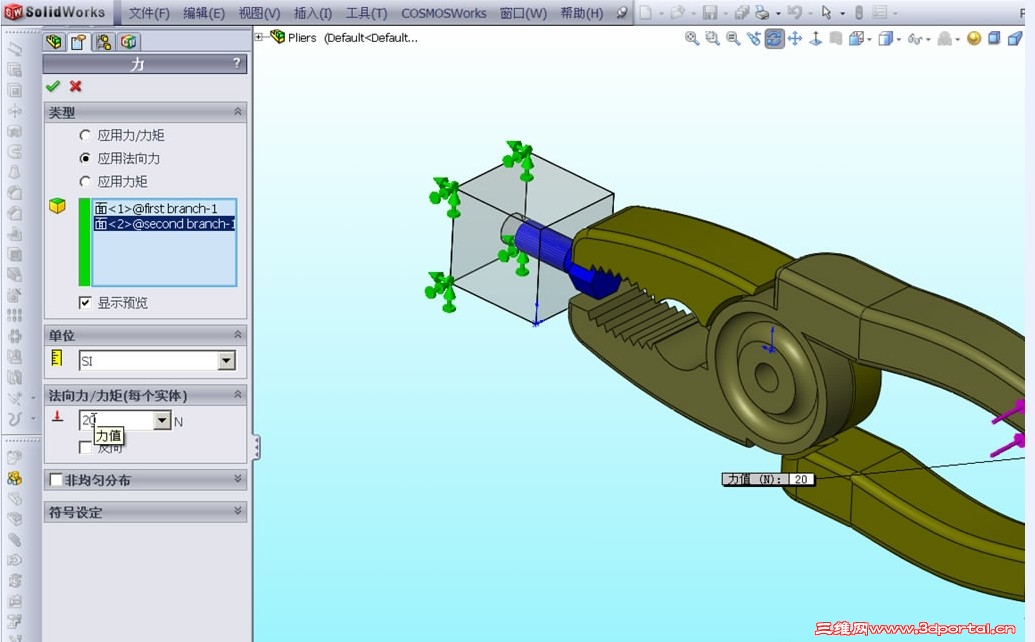
Task: Switch to the FeatureManager design tree tab
Action: coord(54,42)
